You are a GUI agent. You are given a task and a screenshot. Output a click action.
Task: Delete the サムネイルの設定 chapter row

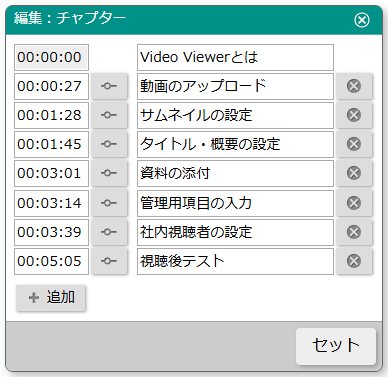coord(354,115)
